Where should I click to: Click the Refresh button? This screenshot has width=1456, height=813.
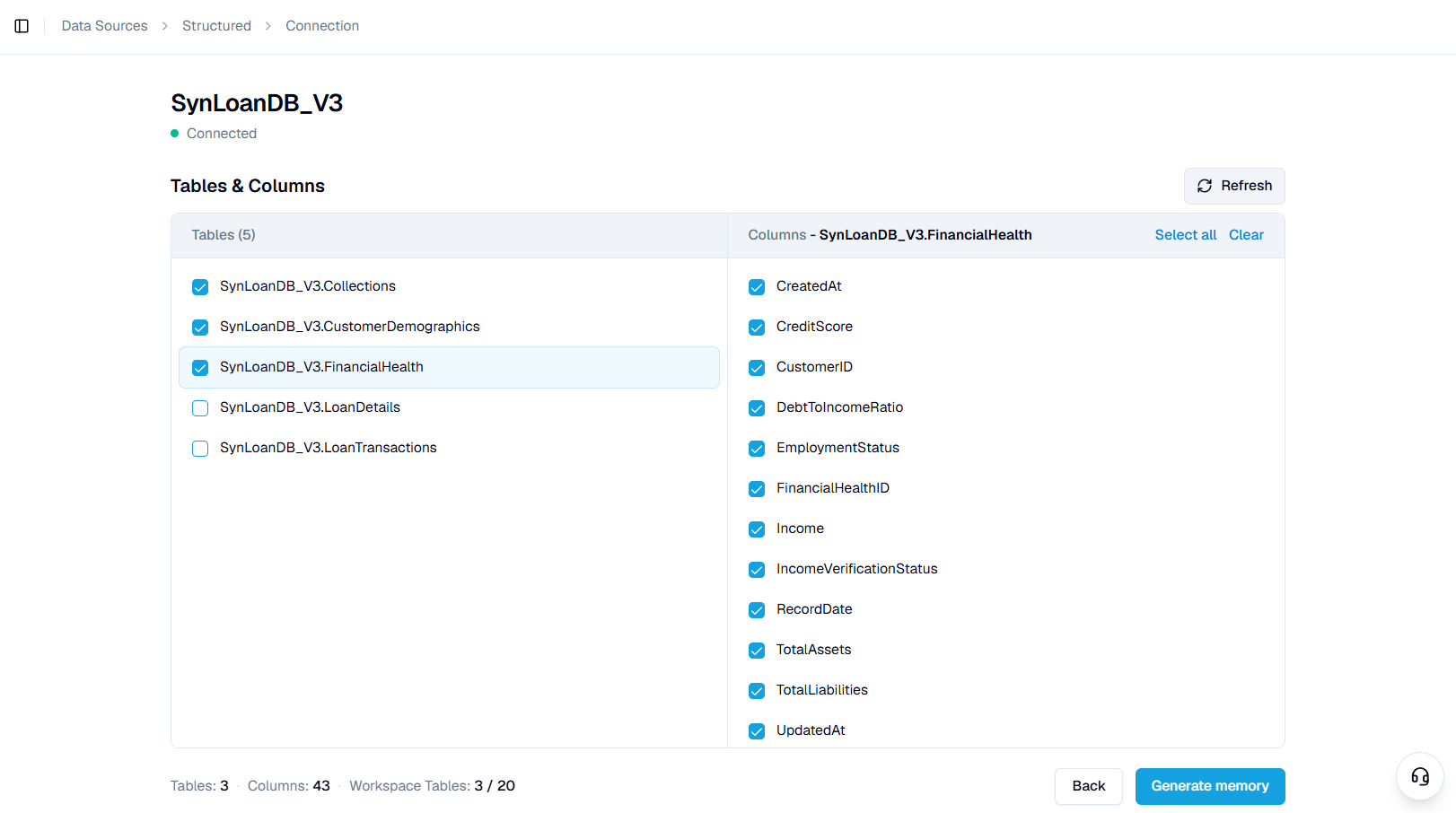click(1234, 186)
